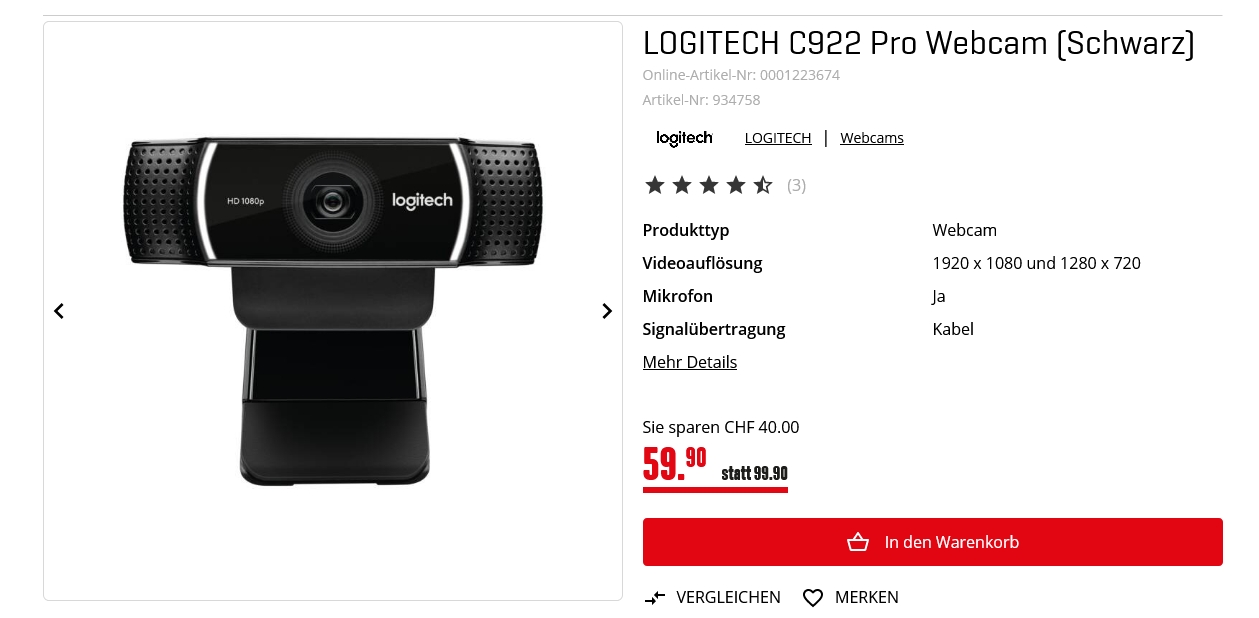Click the Online-Artikel-Nr 0001223674 text
The width and height of the screenshot is (1259, 618).
tap(741, 75)
